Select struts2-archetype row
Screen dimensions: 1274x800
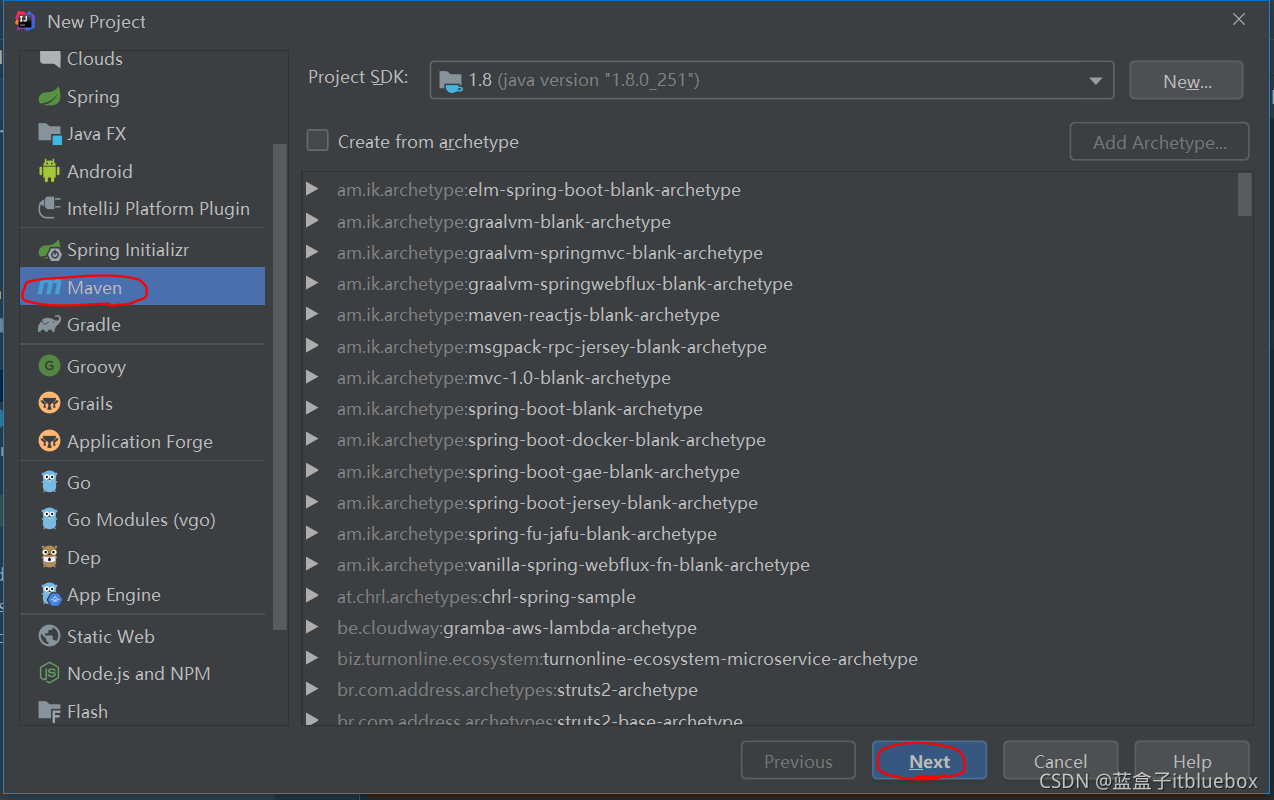770,689
